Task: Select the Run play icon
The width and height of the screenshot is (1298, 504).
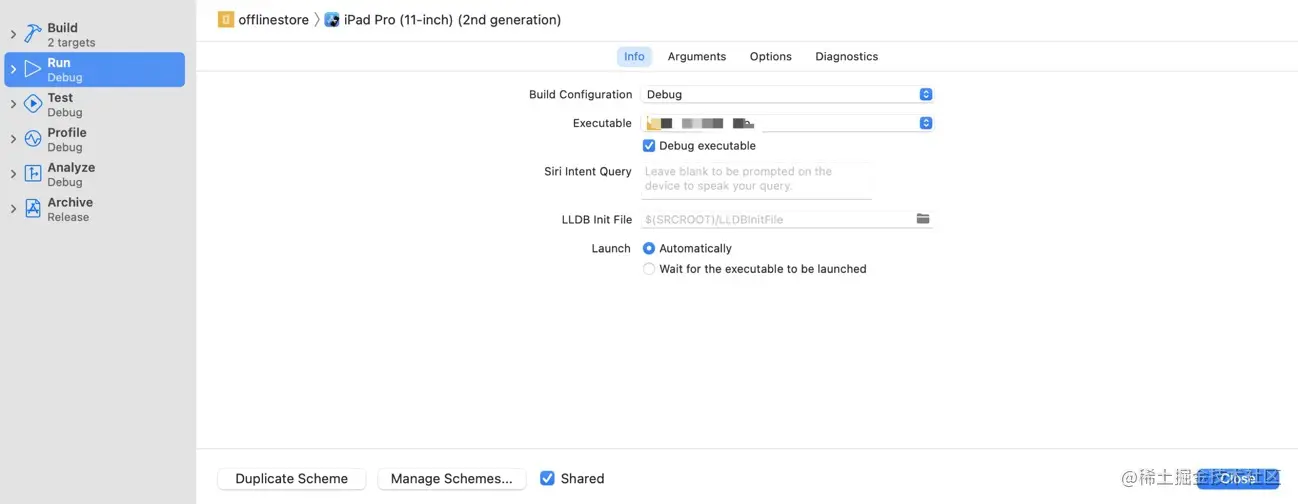Action: pyautogui.click(x=33, y=70)
